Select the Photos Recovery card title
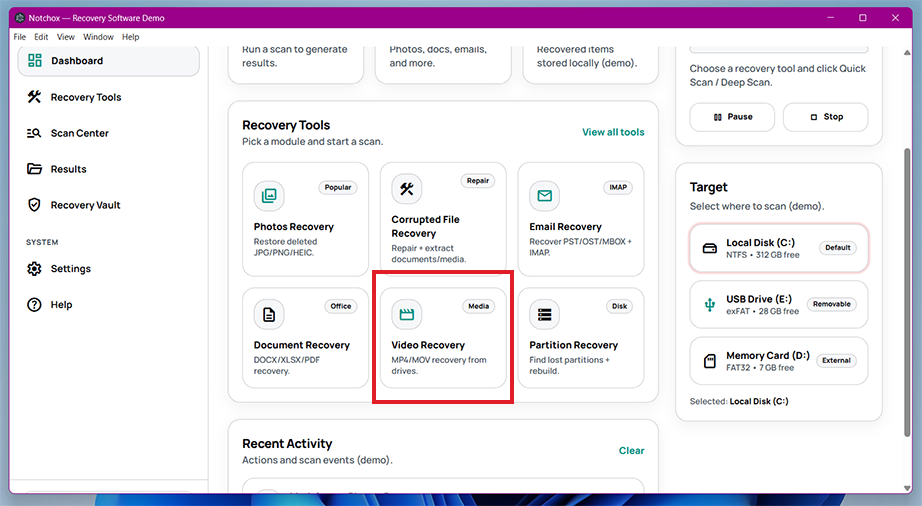This screenshot has width=922, height=506. click(x=294, y=227)
